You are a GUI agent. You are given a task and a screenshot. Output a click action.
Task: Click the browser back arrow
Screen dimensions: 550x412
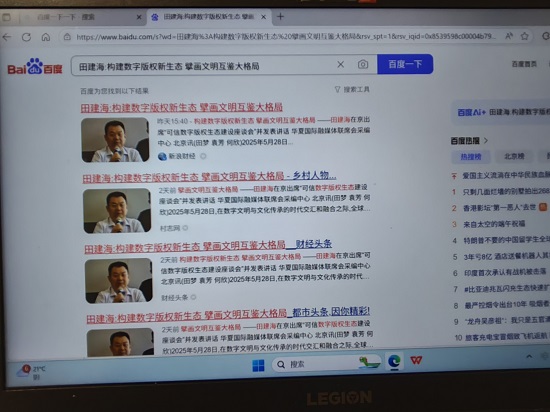[7, 37]
